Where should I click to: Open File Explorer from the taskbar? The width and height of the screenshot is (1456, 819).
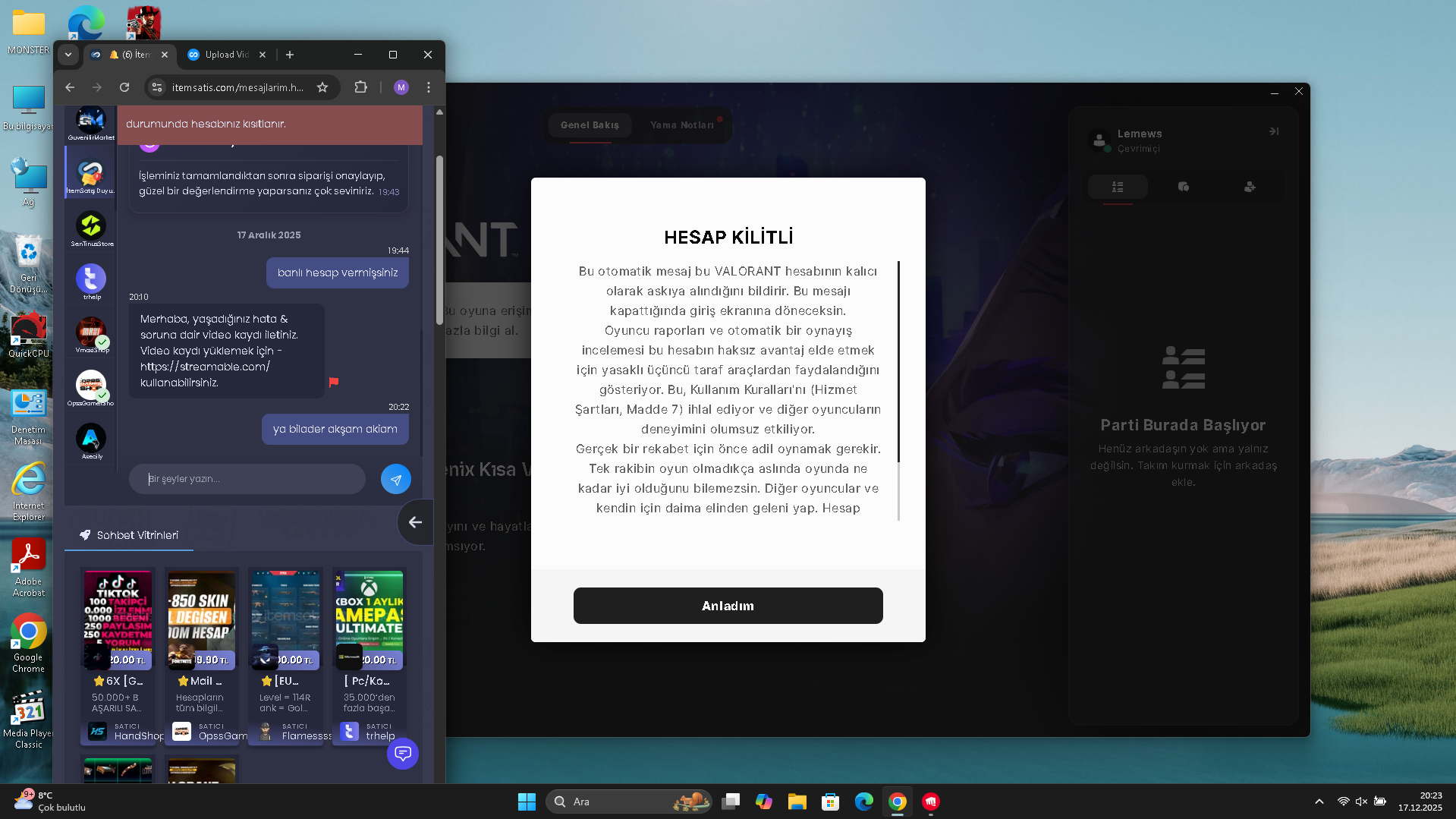(x=797, y=802)
